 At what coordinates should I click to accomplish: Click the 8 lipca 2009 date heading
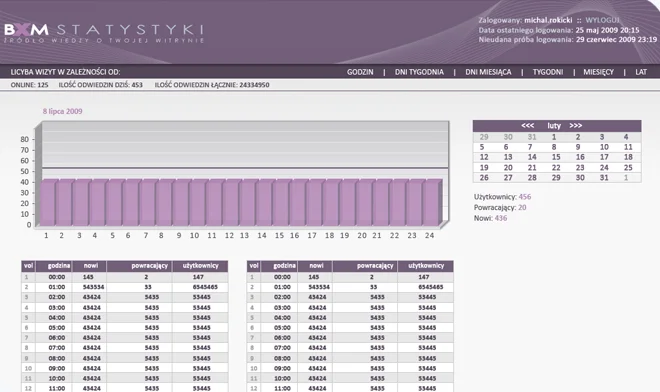62,111
